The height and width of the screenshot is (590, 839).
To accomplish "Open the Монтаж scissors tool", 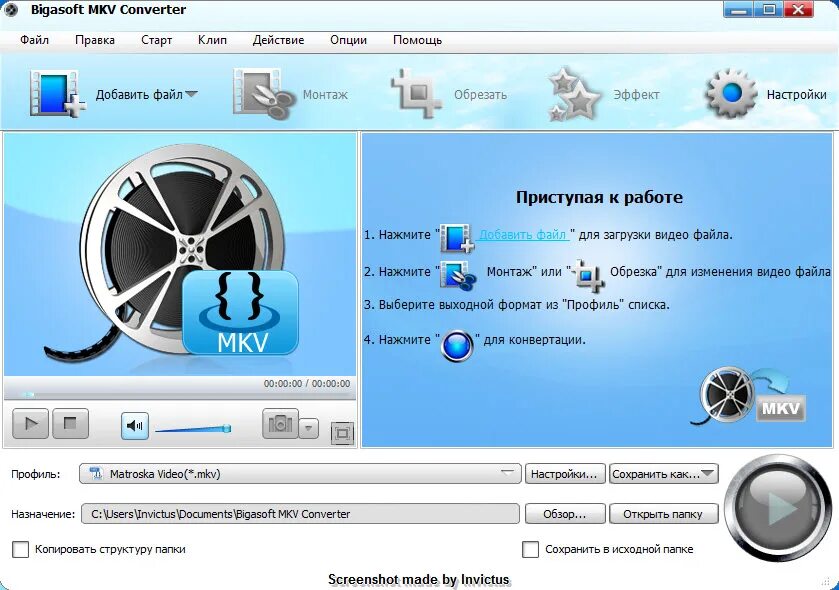I will [x=264, y=94].
